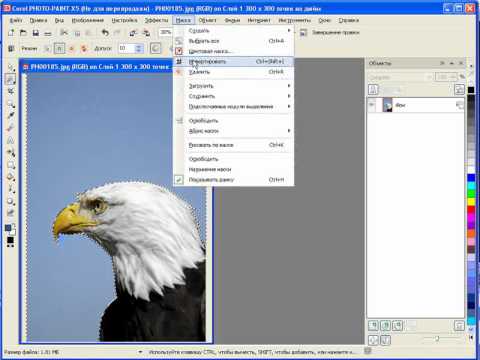The height and width of the screenshot is (360, 480).
Task: Open the Справка menu
Action: point(349,20)
